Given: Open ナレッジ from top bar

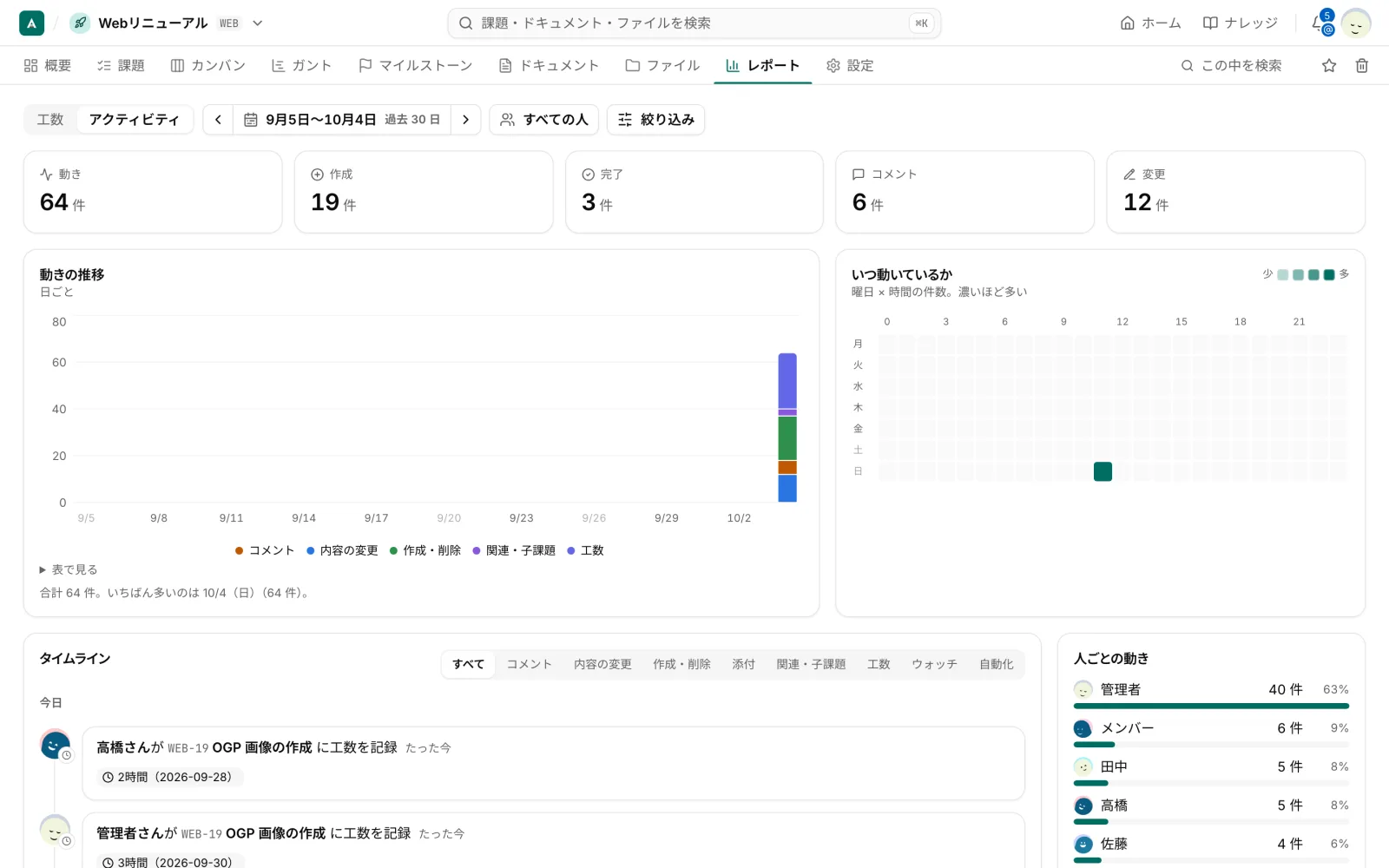Looking at the screenshot, I should pos(1241,23).
